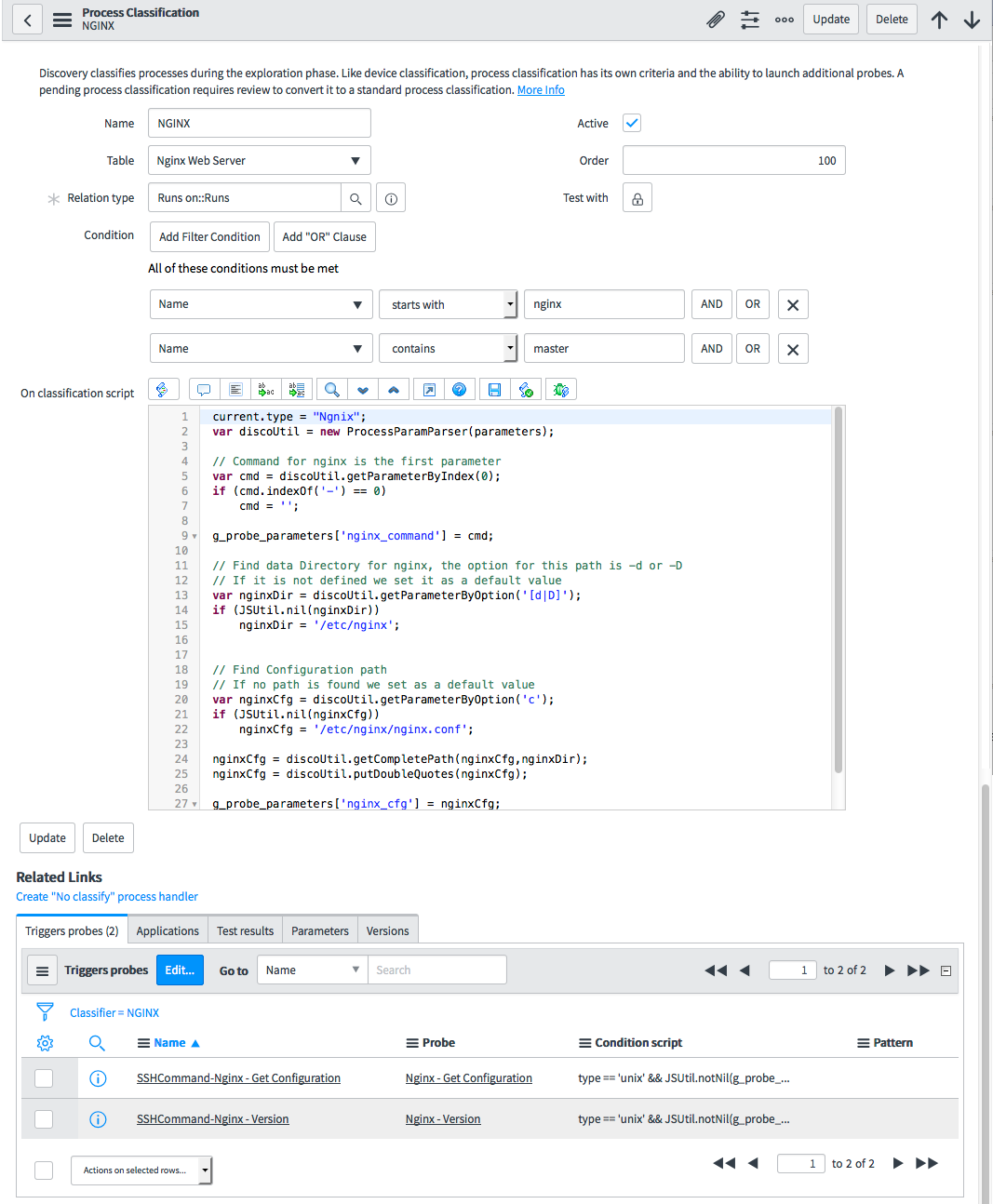The image size is (993, 1204).
Task: Preview SSHCommand-Nginx - Version record info
Action: [98, 1119]
